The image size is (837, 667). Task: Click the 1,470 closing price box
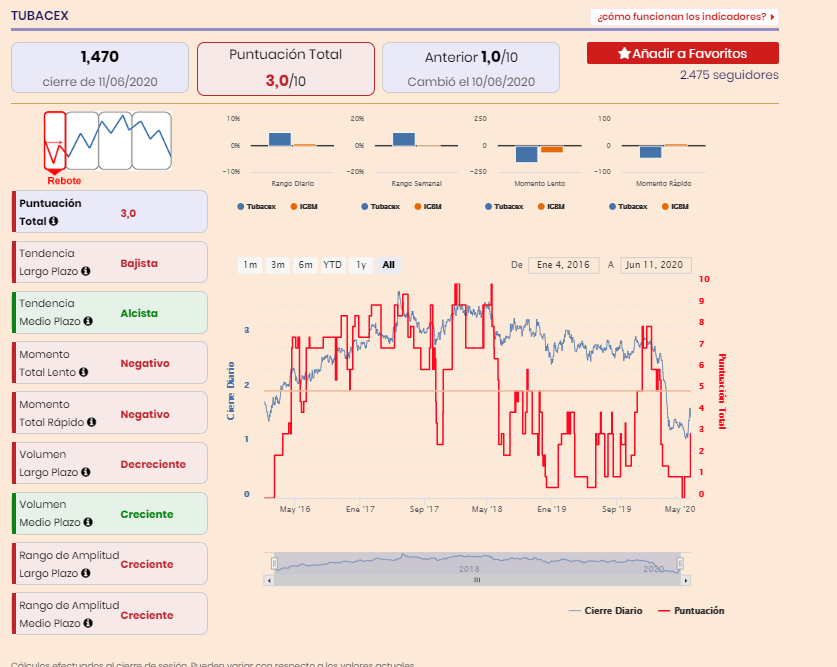(100, 68)
